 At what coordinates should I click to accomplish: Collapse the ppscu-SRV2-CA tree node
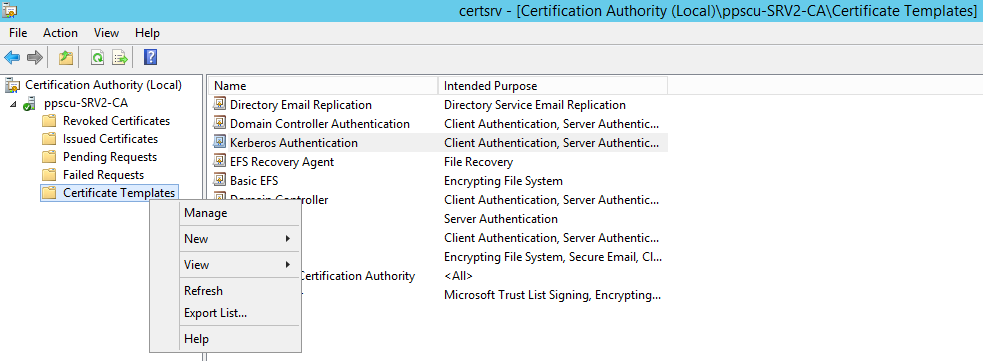point(14,104)
